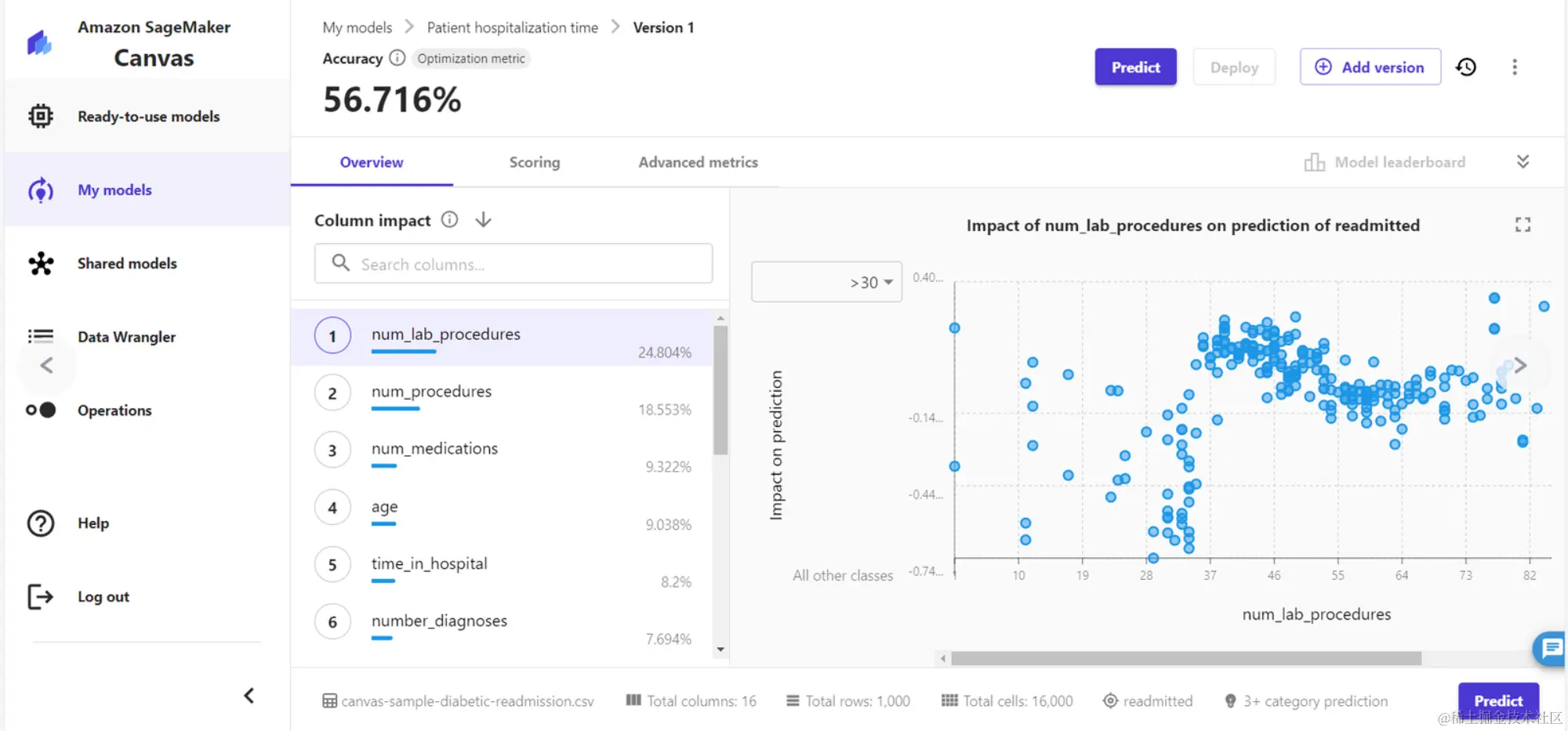The height and width of the screenshot is (731, 1568).
Task: Click the Log out icon
Action: pos(40,596)
